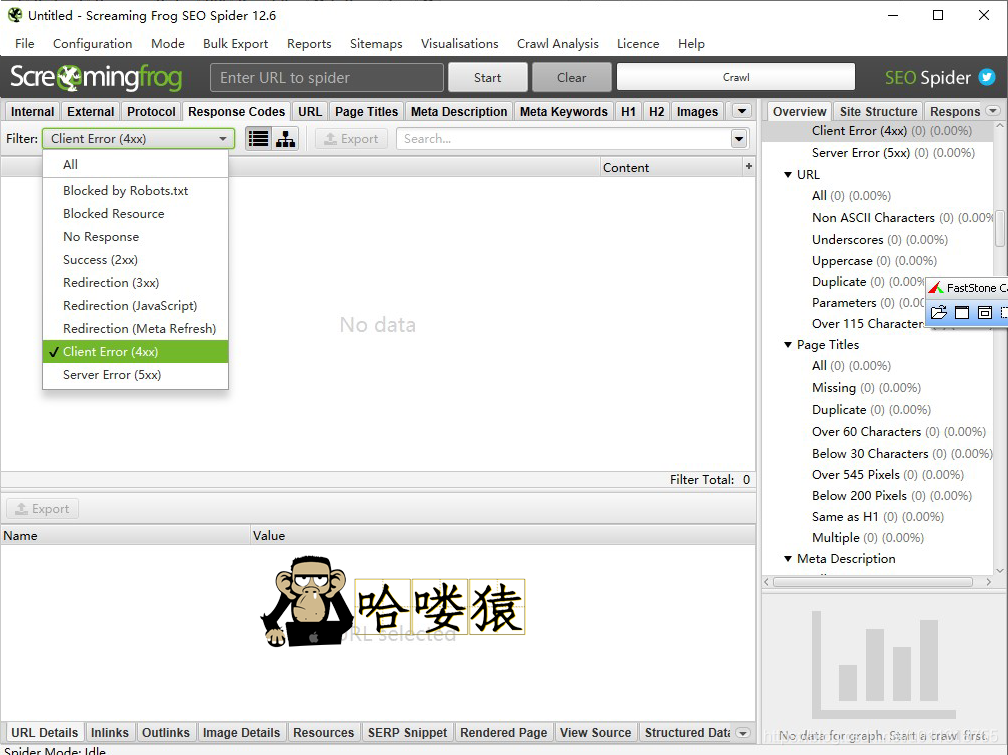Screen dimensions: 1008x755
Task: Click the FastStone capture active window icon
Action: [x=985, y=312]
